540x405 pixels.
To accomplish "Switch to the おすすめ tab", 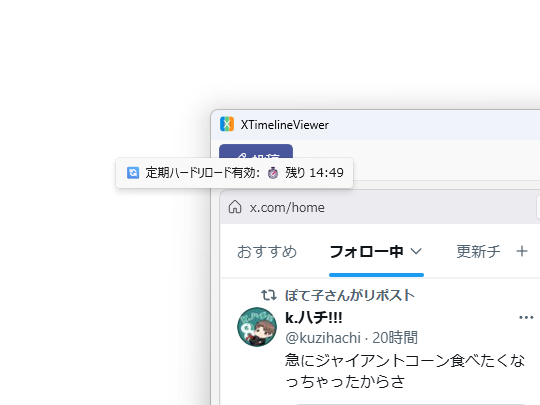I will pyautogui.click(x=267, y=252).
